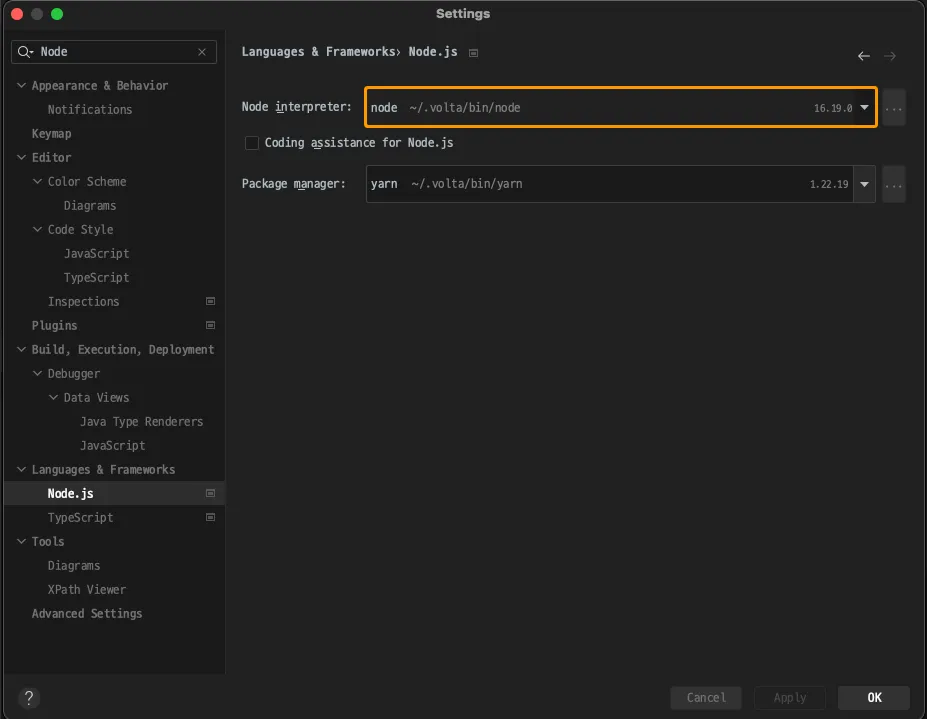This screenshot has height=719, width=927.
Task: Open Advanced Settings
Action: pyautogui.click(x=87, y=614)
